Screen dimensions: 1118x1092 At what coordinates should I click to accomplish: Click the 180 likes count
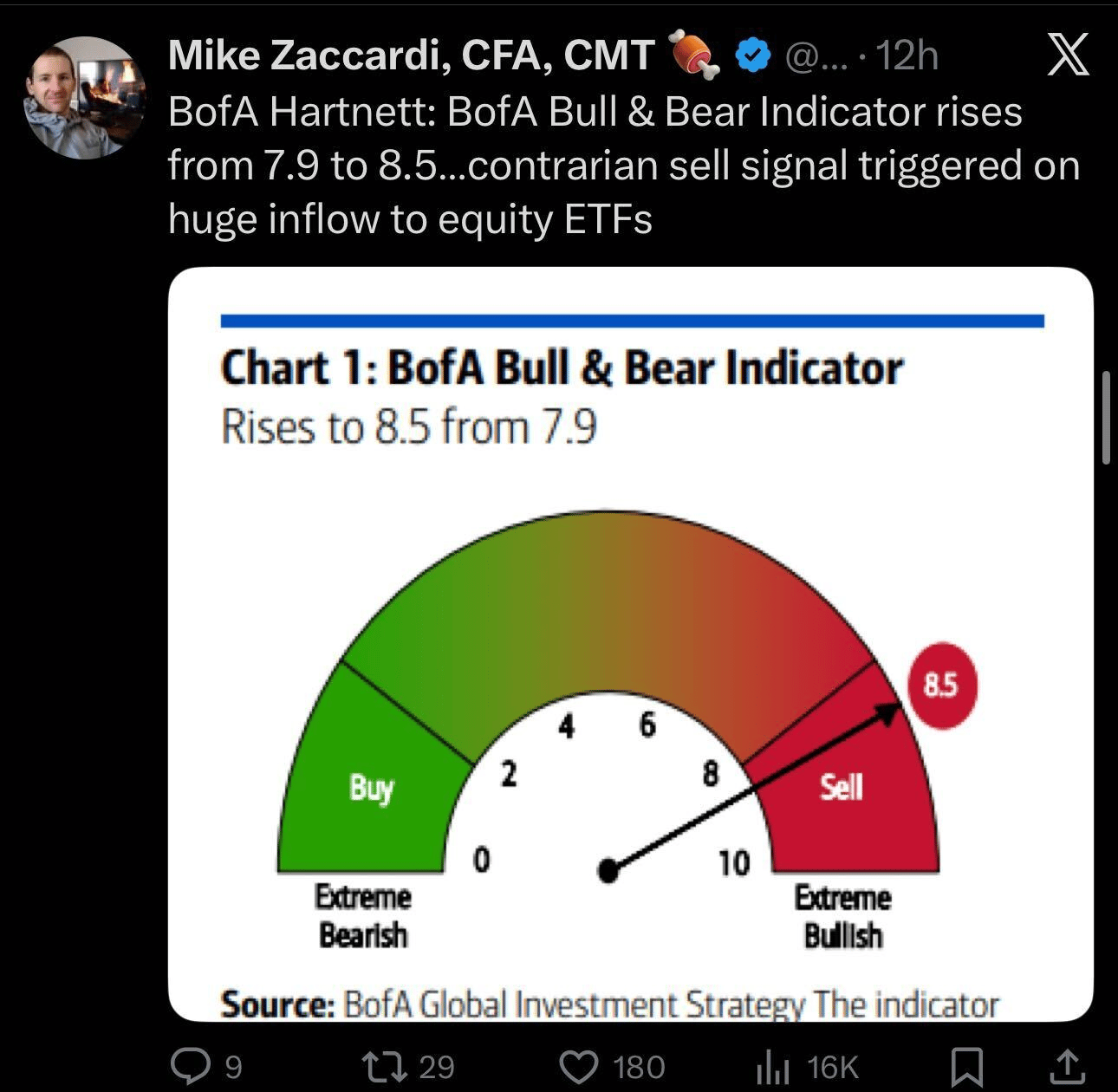point(639,1067)
